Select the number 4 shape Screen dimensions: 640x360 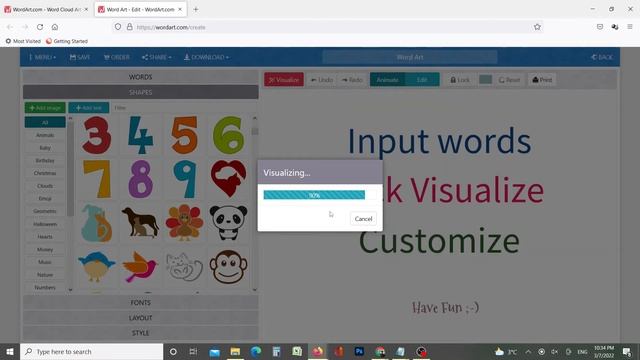pyautogui.click(x=140, y=135)
